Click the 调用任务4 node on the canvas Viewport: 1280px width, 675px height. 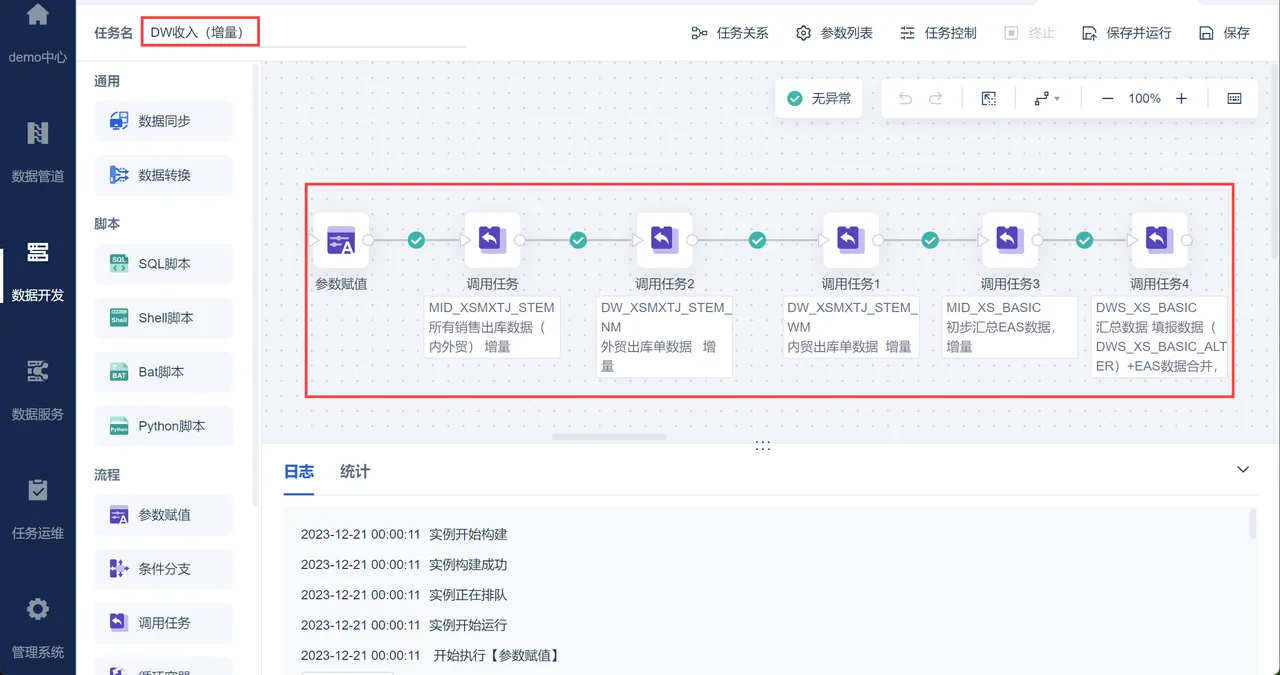tap(1159, 240)
